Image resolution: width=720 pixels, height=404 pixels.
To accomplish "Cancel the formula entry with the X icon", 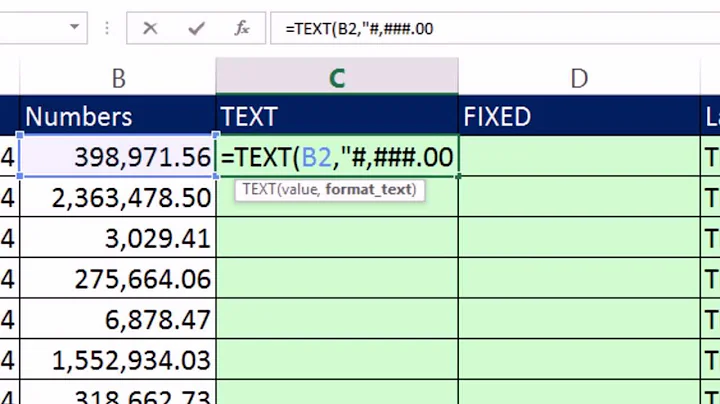I will (x=150, y=28).
